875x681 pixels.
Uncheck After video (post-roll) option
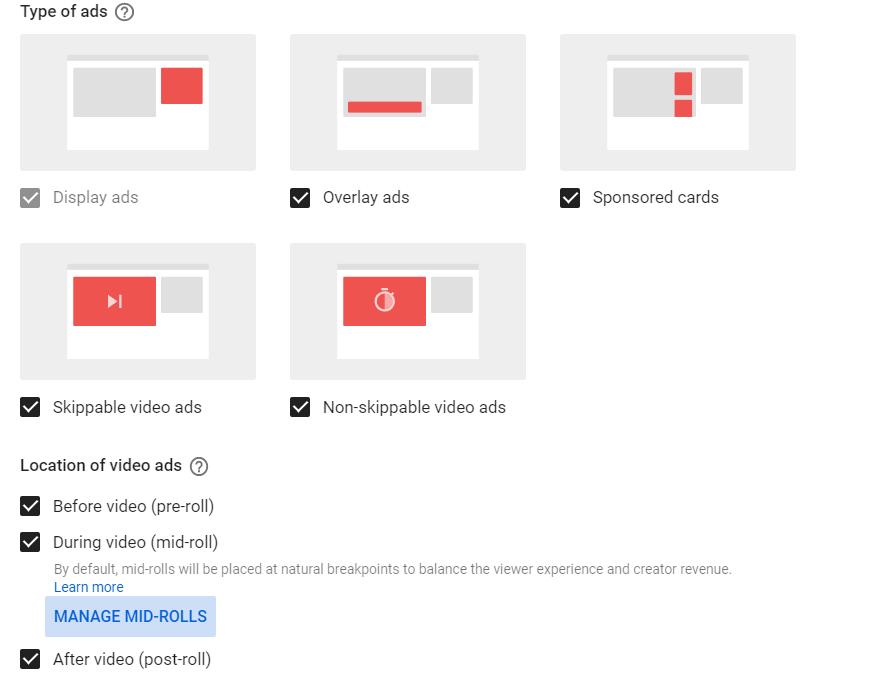(30, 660)
